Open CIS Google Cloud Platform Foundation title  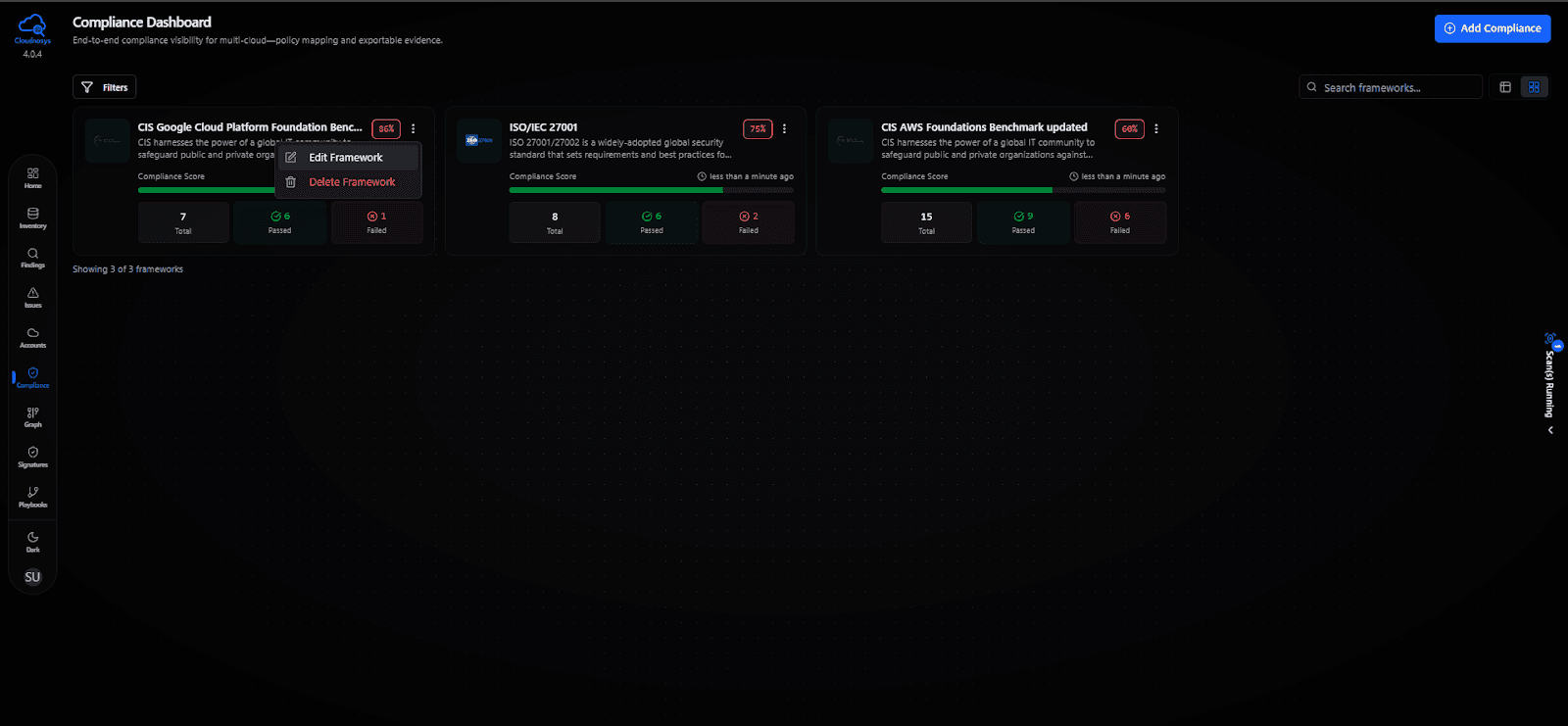[x=250, y=127]
